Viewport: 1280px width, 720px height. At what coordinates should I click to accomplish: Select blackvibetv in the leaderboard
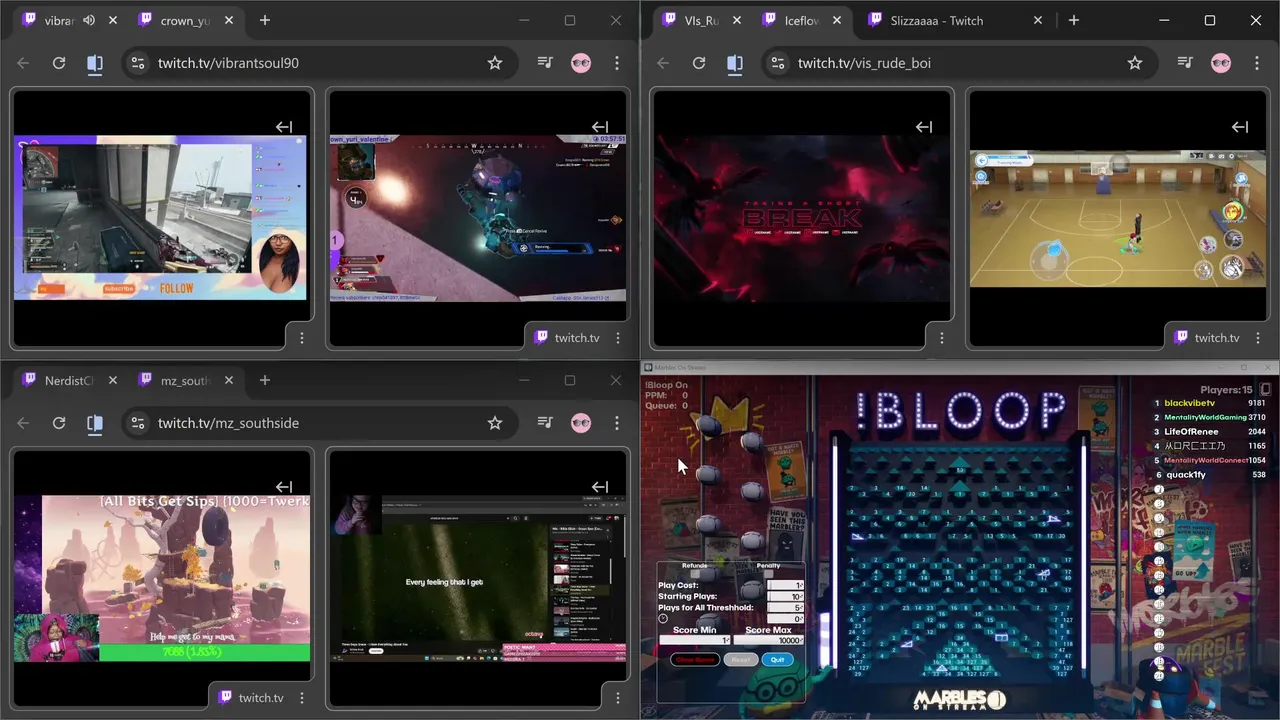click(x=1190, y=403)
